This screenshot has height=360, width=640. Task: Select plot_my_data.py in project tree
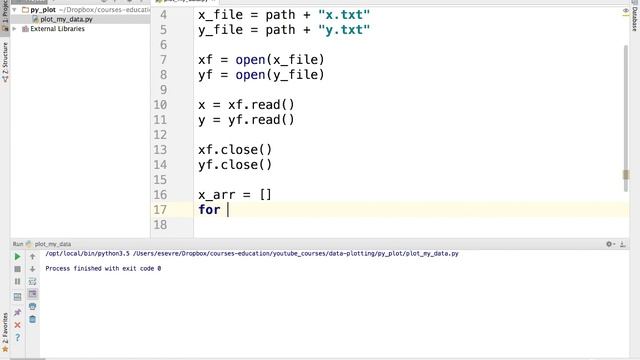click(x=80, y=19)
